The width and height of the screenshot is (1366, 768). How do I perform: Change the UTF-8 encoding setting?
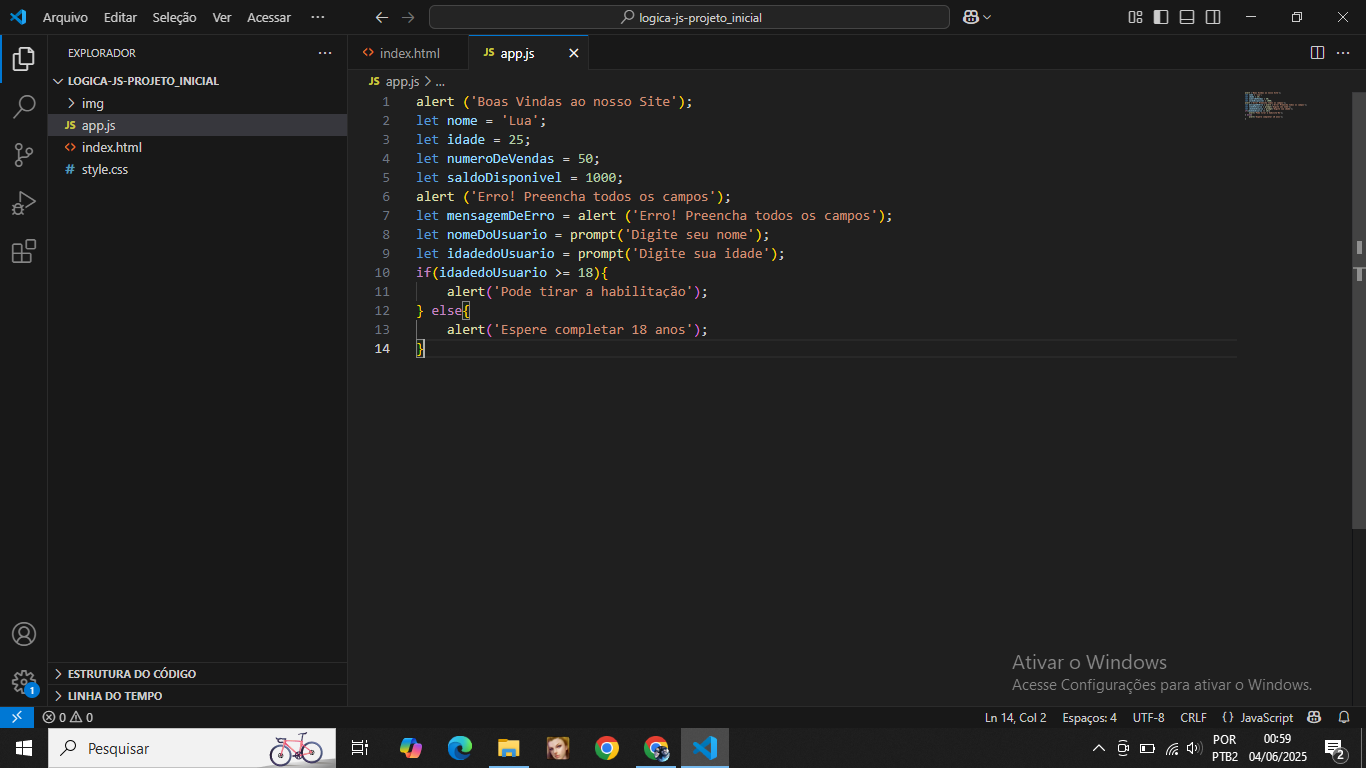coord(1149,717)
